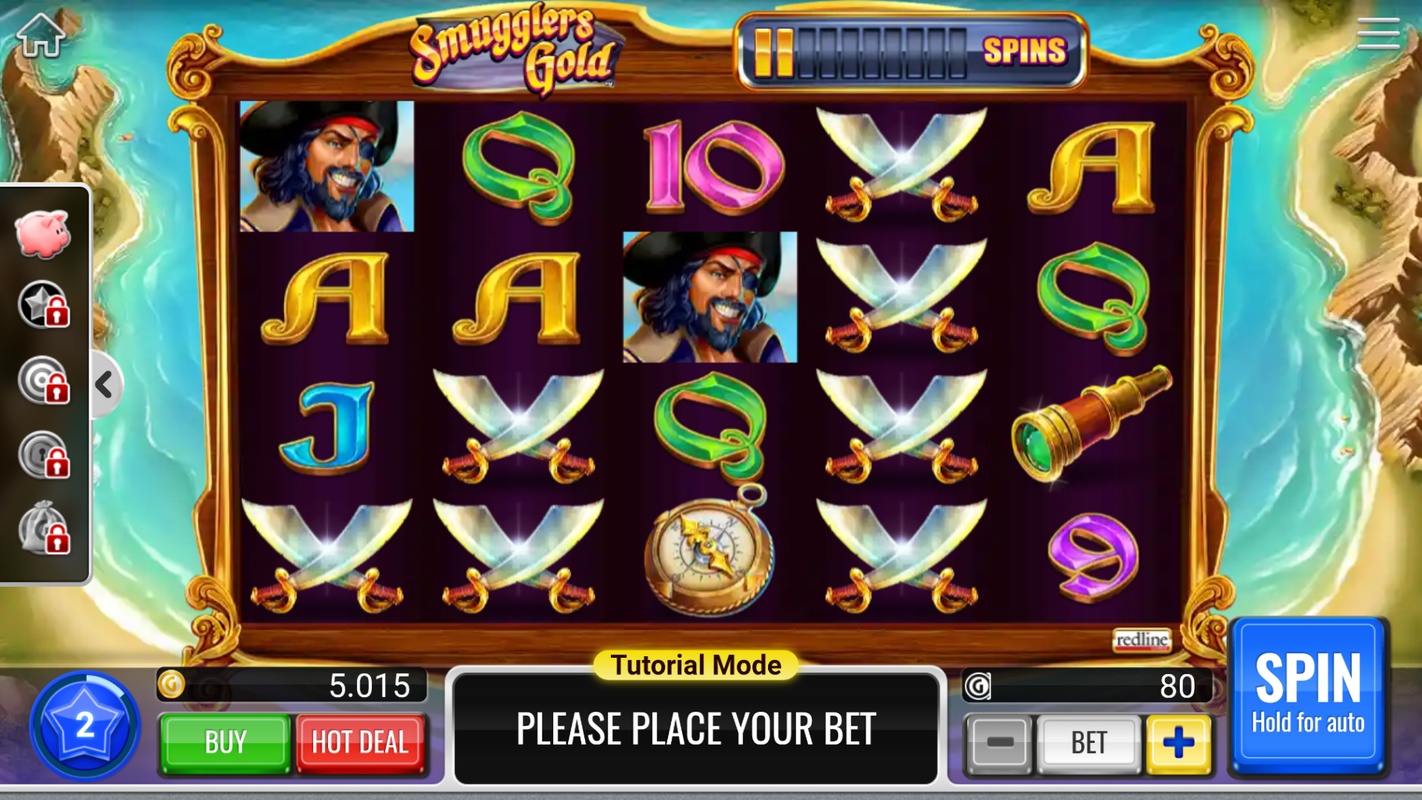The image size is (1422, 800).
Task: Click the SPINS progress meter
Action: click(x=911, y=51)
